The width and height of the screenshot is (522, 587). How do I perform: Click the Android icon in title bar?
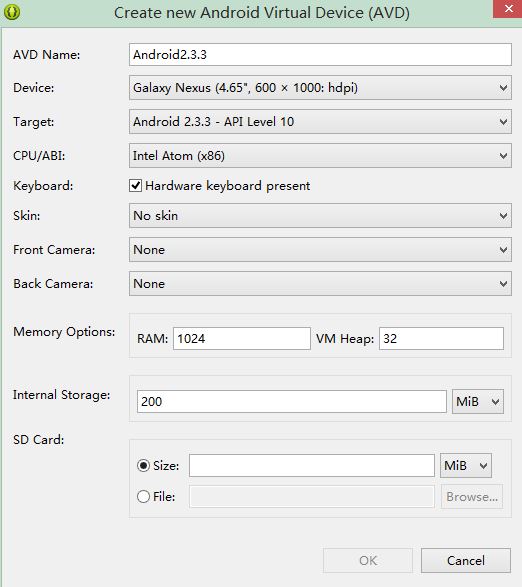[x=12, y=12]
